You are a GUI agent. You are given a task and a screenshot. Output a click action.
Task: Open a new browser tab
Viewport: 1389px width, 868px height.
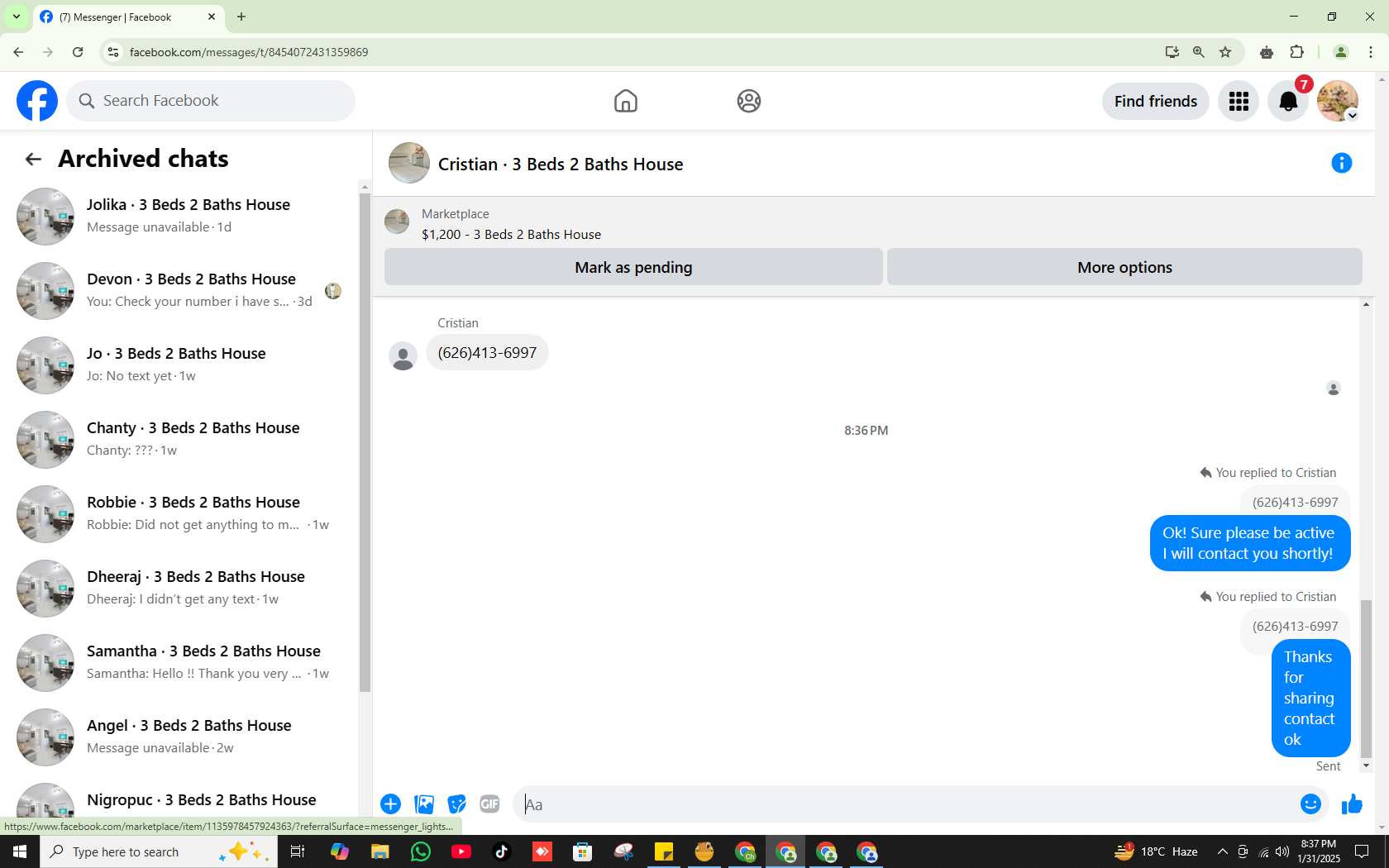click(241, 17)
